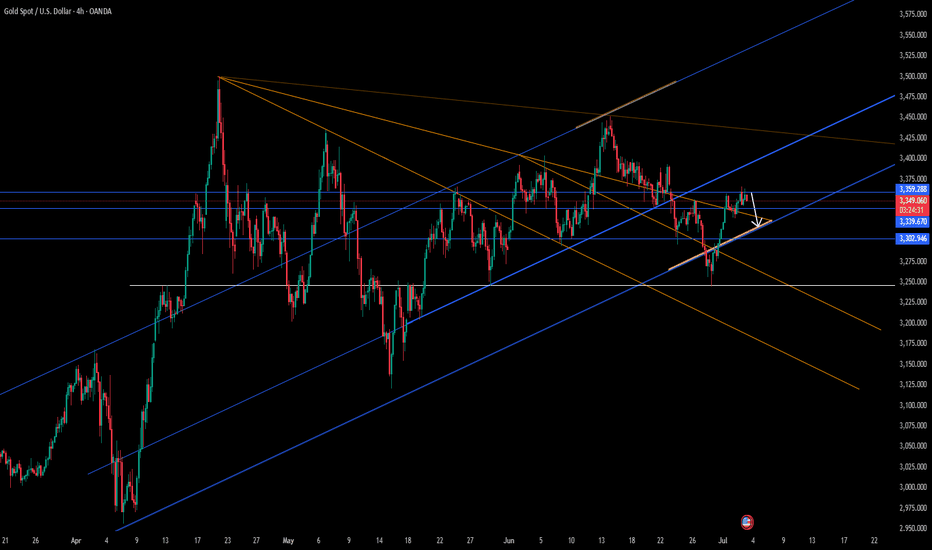This screenshot has height=550, width=932.
Task: Select the blue 3,359.288 price label
Action: (913, 190)
